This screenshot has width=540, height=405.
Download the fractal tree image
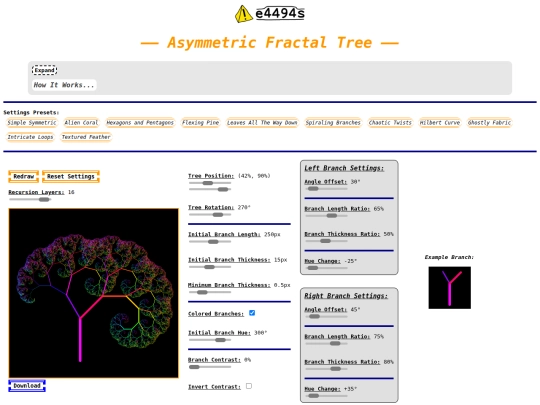(x=27, y=386)
